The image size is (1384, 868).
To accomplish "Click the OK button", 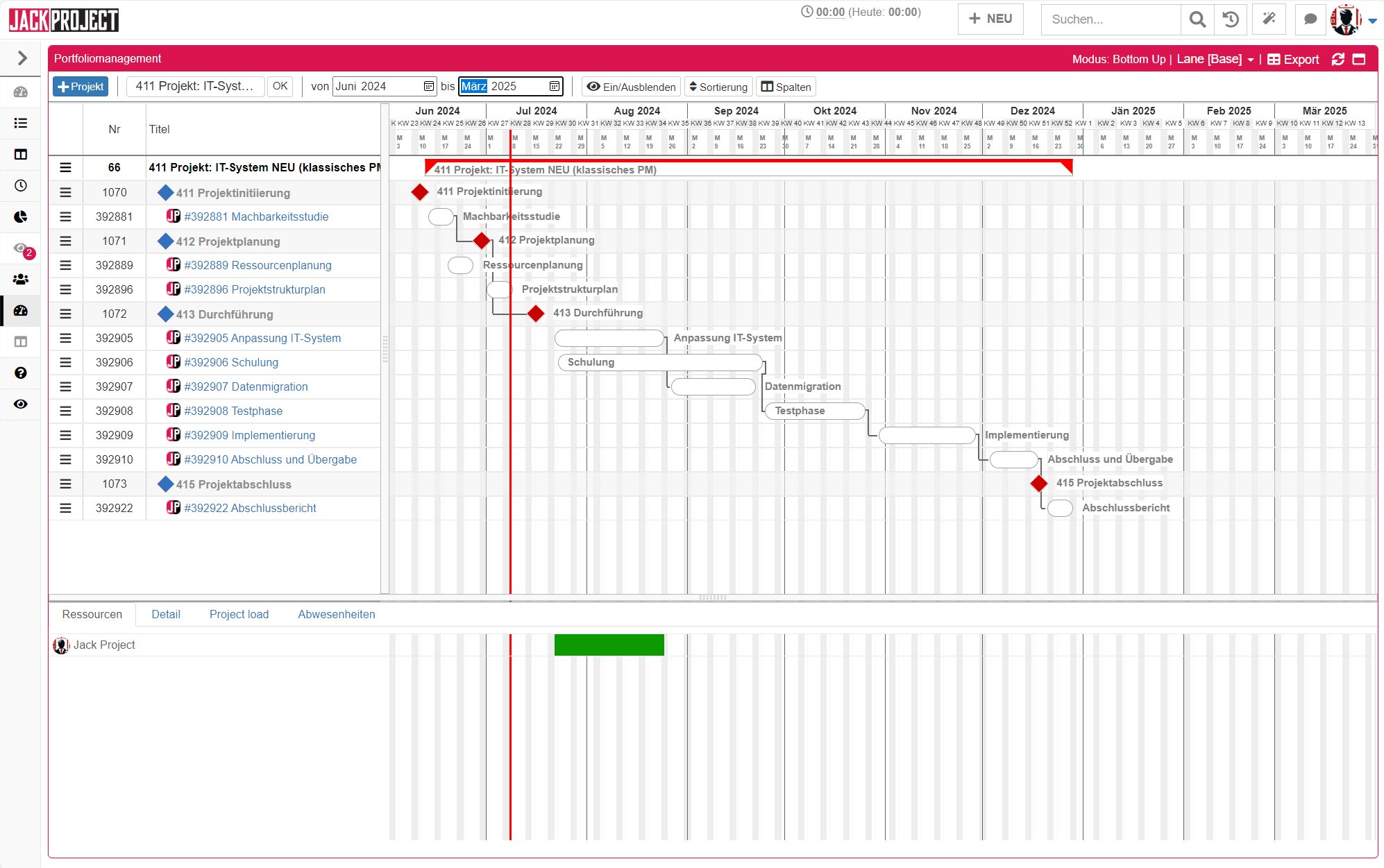I will coord(280,86).
